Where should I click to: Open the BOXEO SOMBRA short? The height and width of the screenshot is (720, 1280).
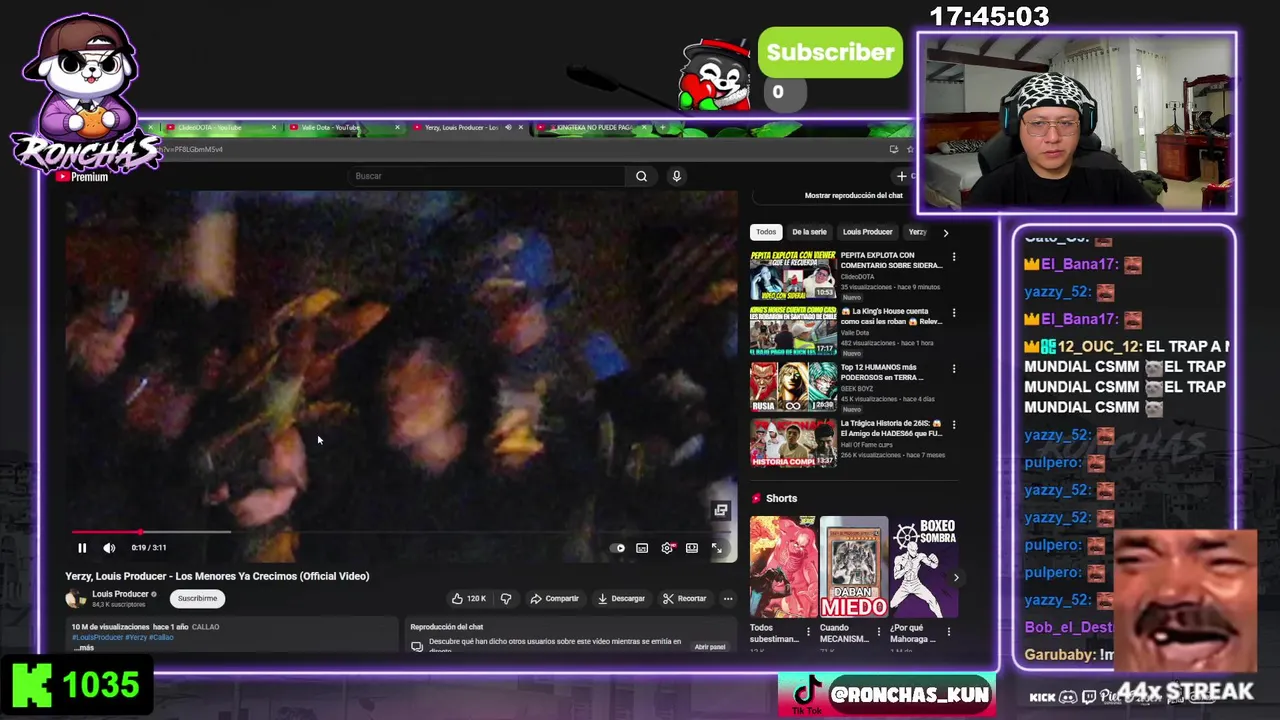924,567
